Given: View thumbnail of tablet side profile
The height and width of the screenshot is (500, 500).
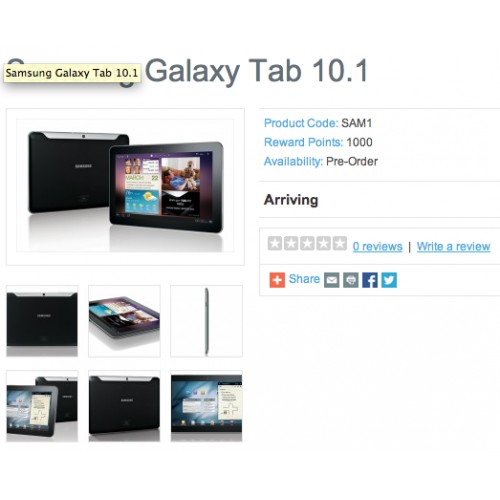Looking at the screenshot, I should tap(206, 321).
